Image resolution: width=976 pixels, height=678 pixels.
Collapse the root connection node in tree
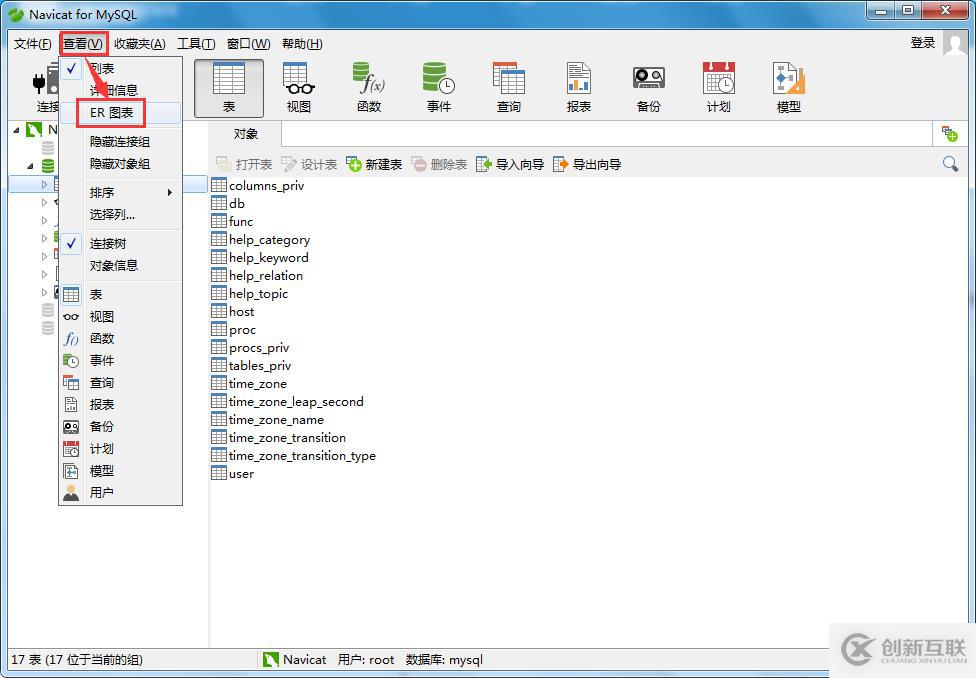click(x=17, y=129)
